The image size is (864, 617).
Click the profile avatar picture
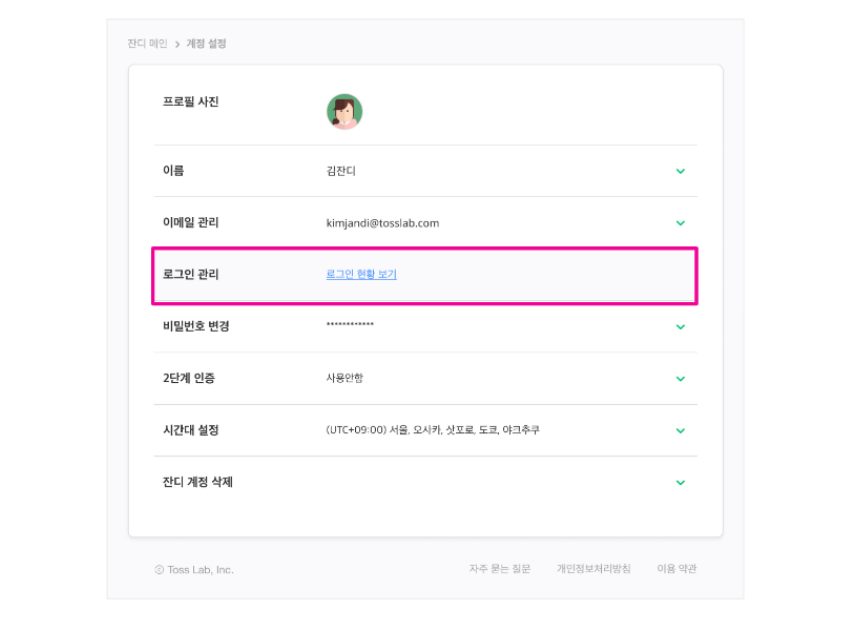(344, 112)
